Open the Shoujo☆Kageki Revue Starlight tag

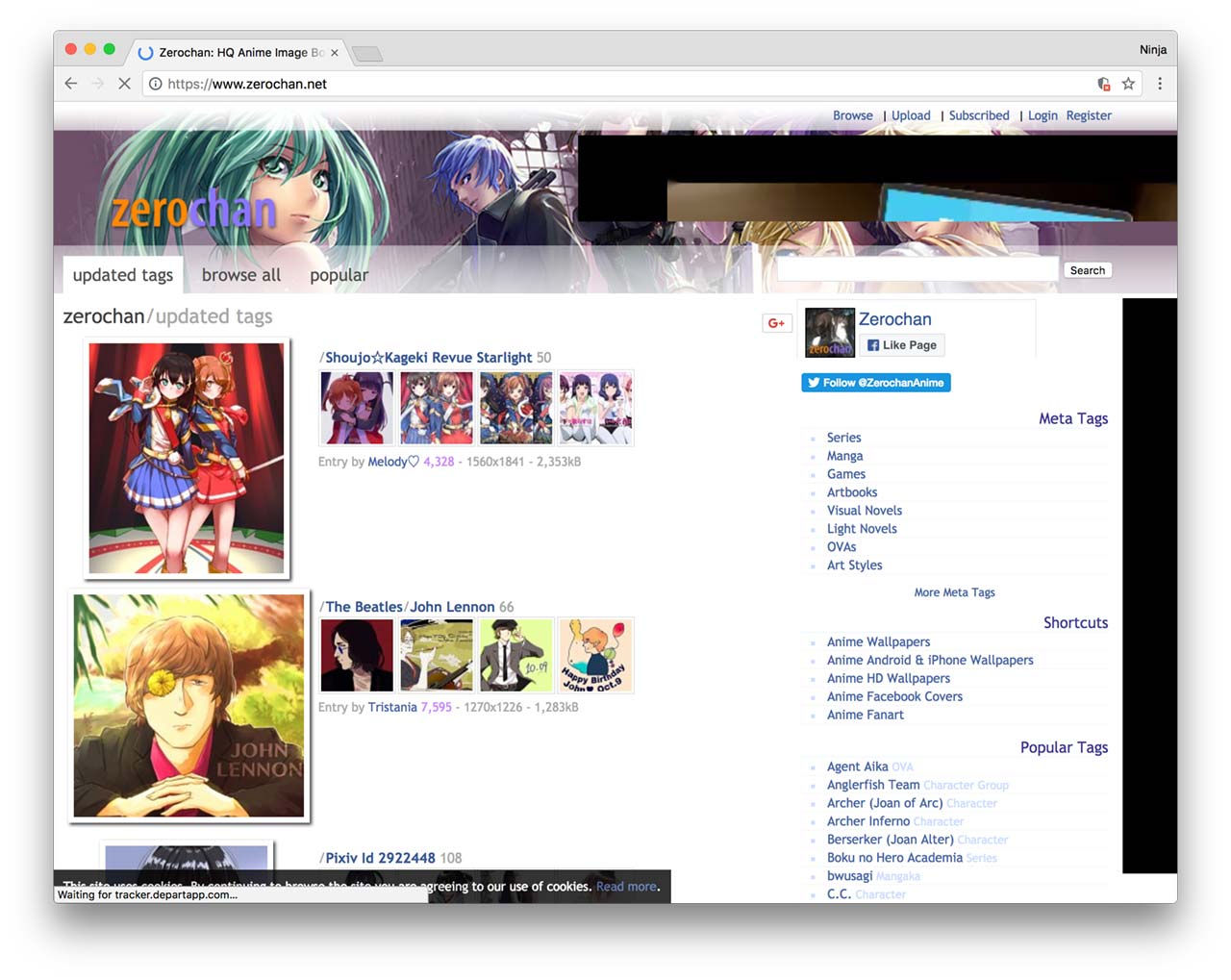[428, 358]
